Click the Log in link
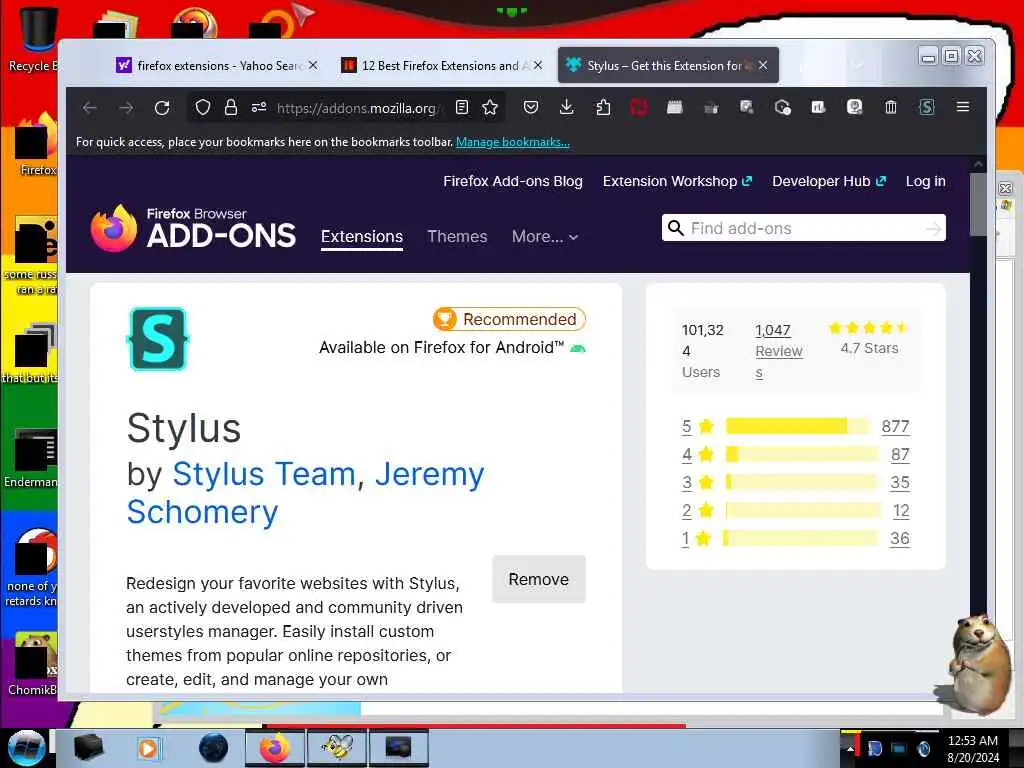This screenshot has height=768, width=1024. pos(925,181)
